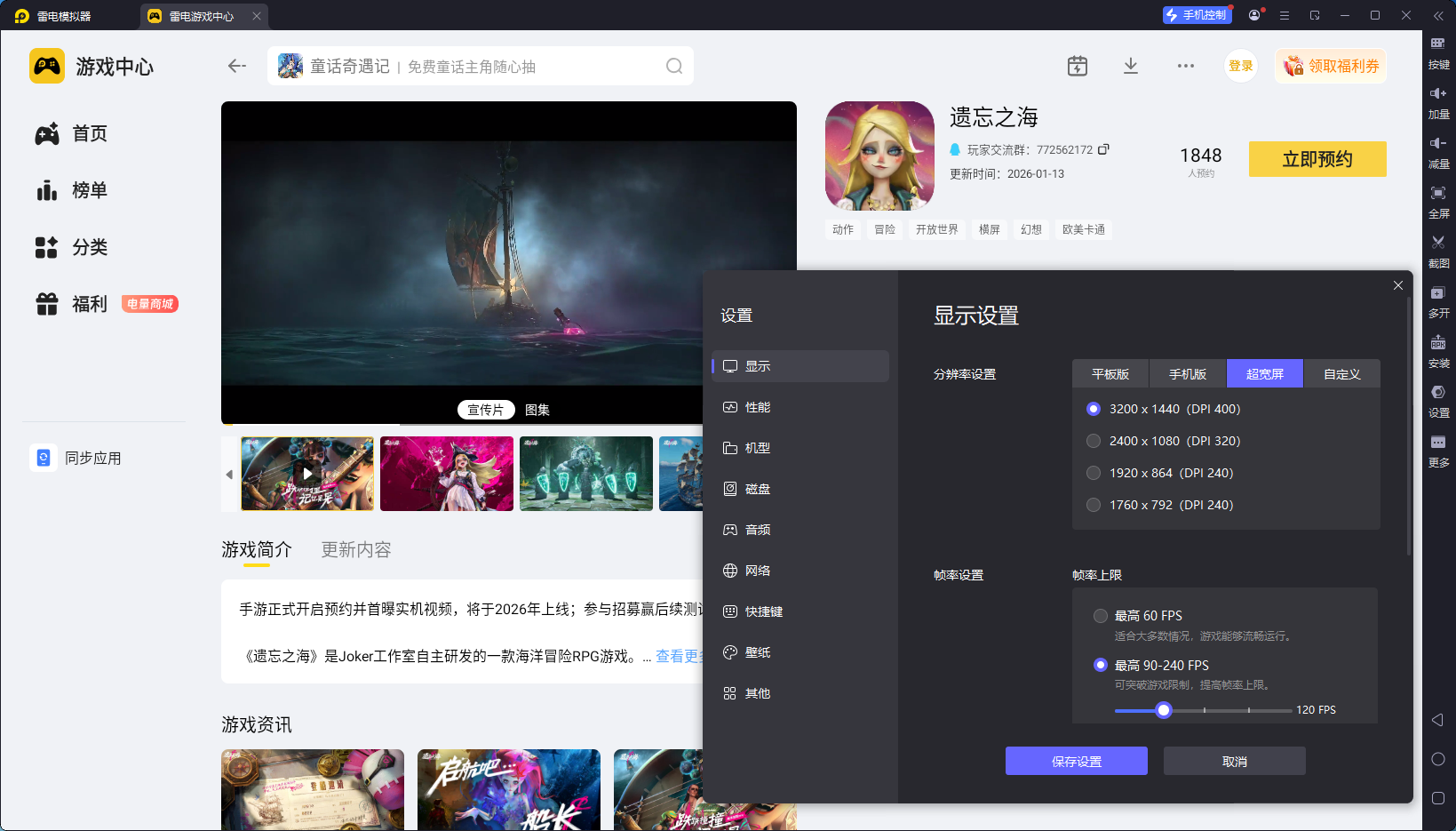Viewport: 1456px width, 831px height.
Task: Open the keyboard mapping (按键) tool
Action: pos(1439,53)
